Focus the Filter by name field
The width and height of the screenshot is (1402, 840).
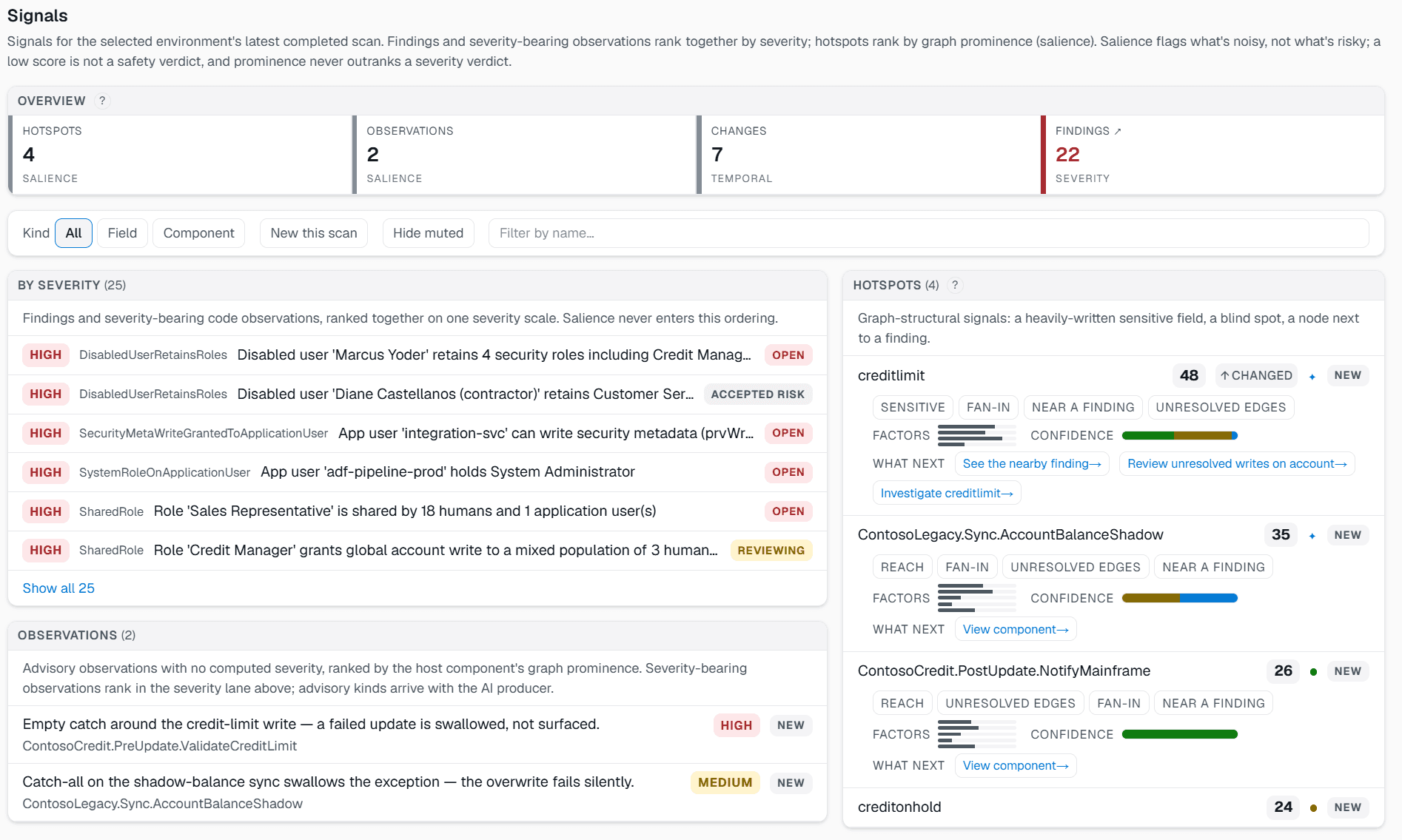[928, 233]
